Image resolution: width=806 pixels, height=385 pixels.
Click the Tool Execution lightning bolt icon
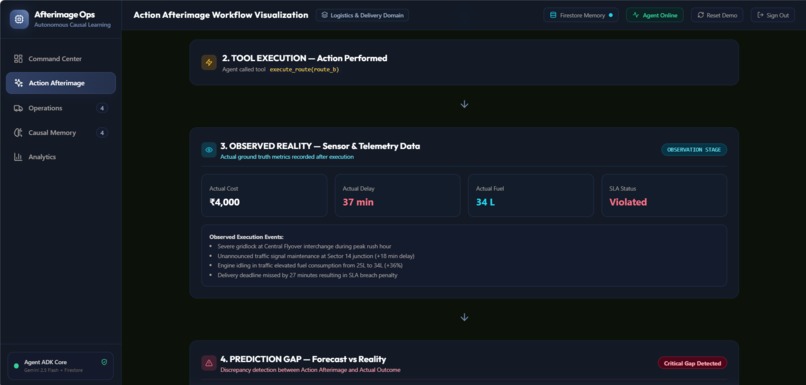209,63
